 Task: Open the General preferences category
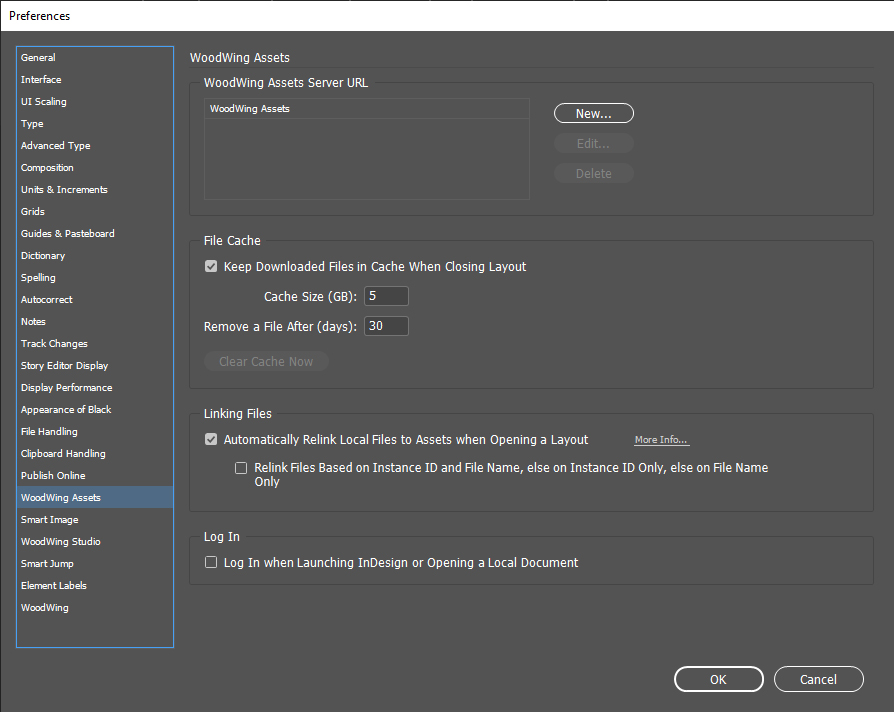[x=39, y=58]
